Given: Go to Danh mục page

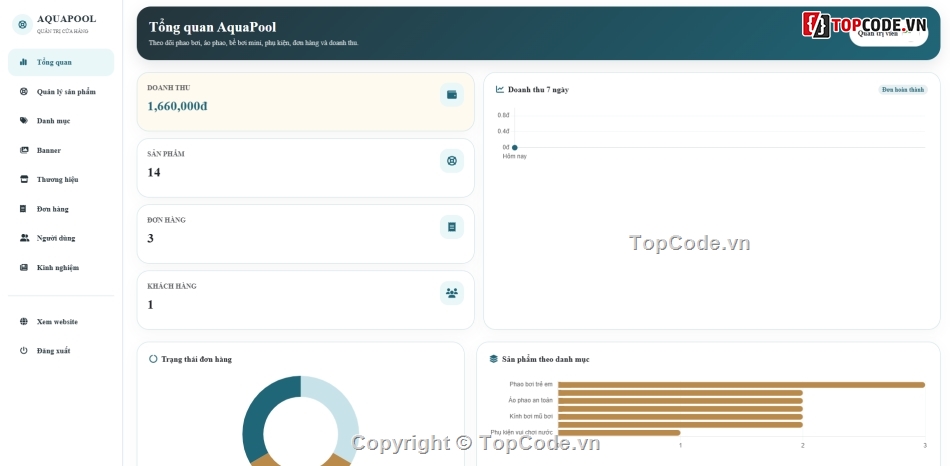Looking at the screenshot, I should point(61,121).
